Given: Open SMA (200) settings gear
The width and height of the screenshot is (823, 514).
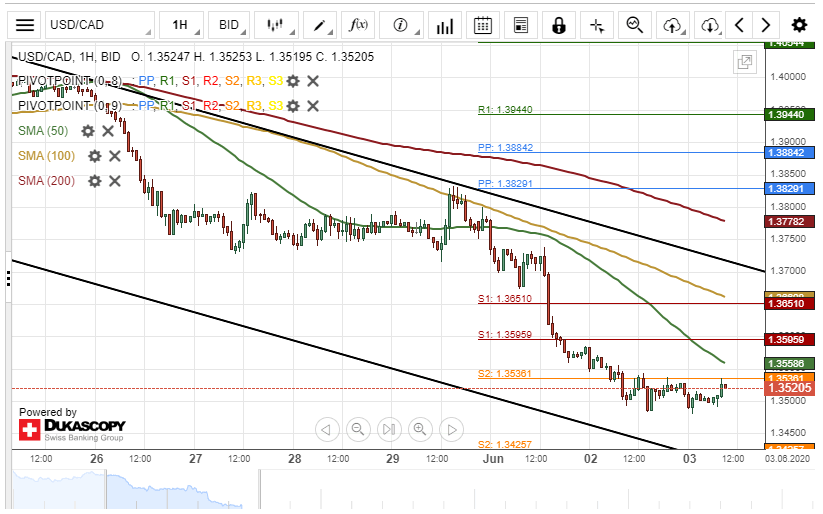Looking at the screenshot, I should (94, 181).
